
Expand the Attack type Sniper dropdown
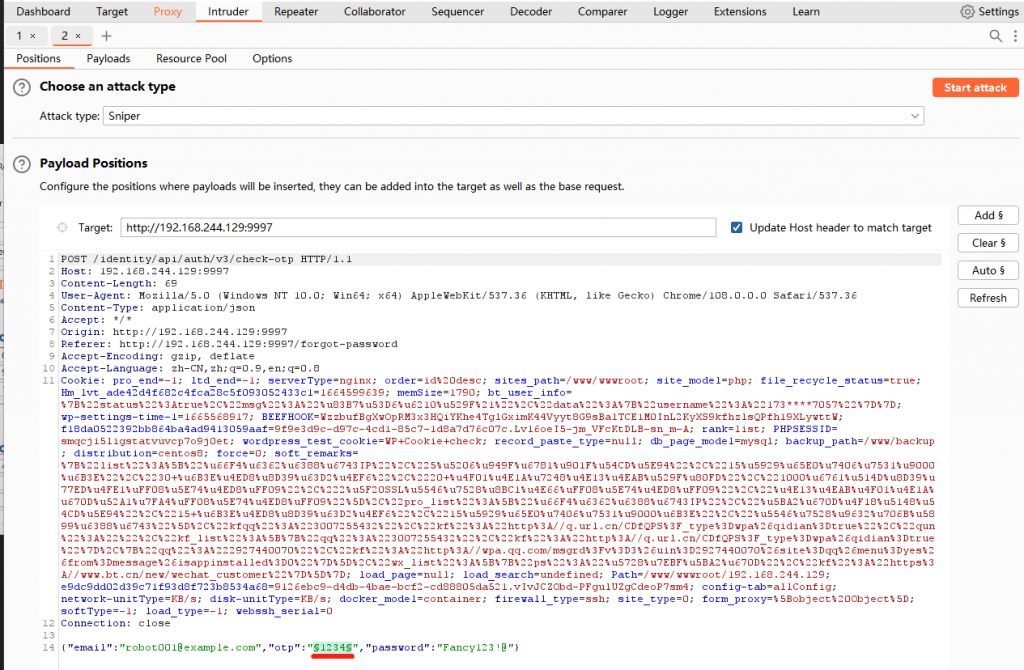[513, 116]
